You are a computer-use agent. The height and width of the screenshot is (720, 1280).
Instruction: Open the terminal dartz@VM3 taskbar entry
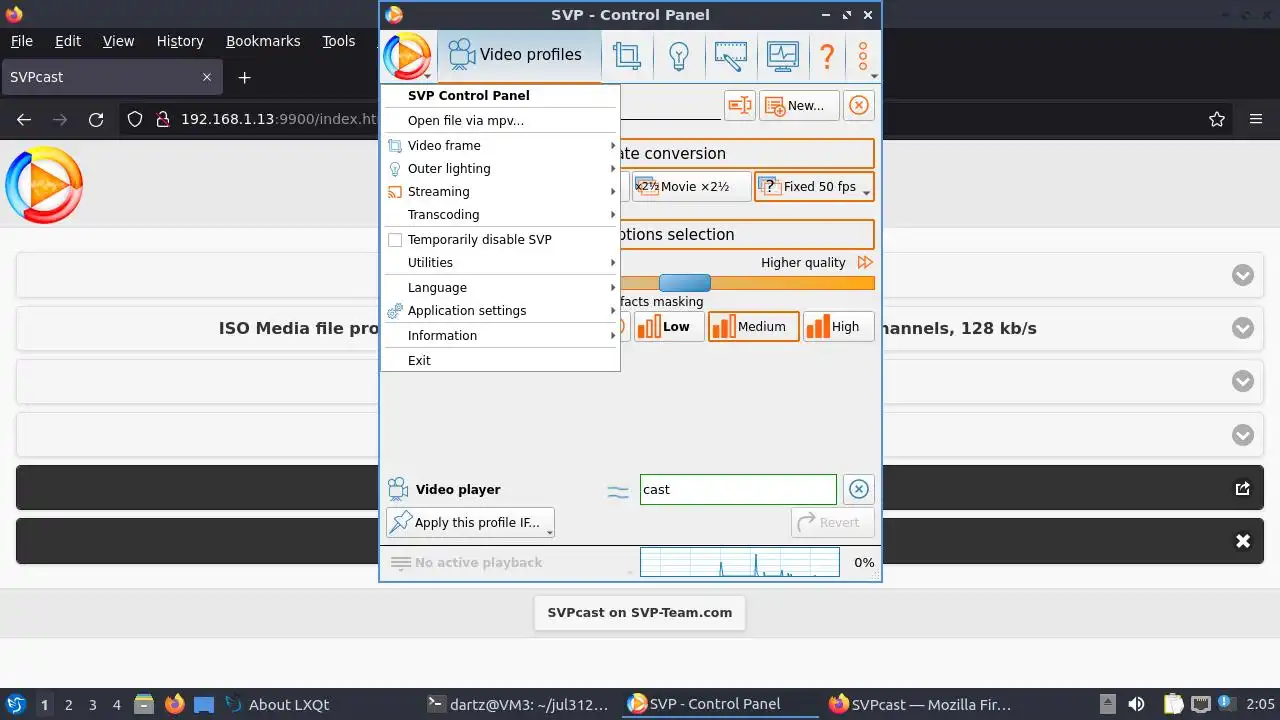[x=518, y=704]
